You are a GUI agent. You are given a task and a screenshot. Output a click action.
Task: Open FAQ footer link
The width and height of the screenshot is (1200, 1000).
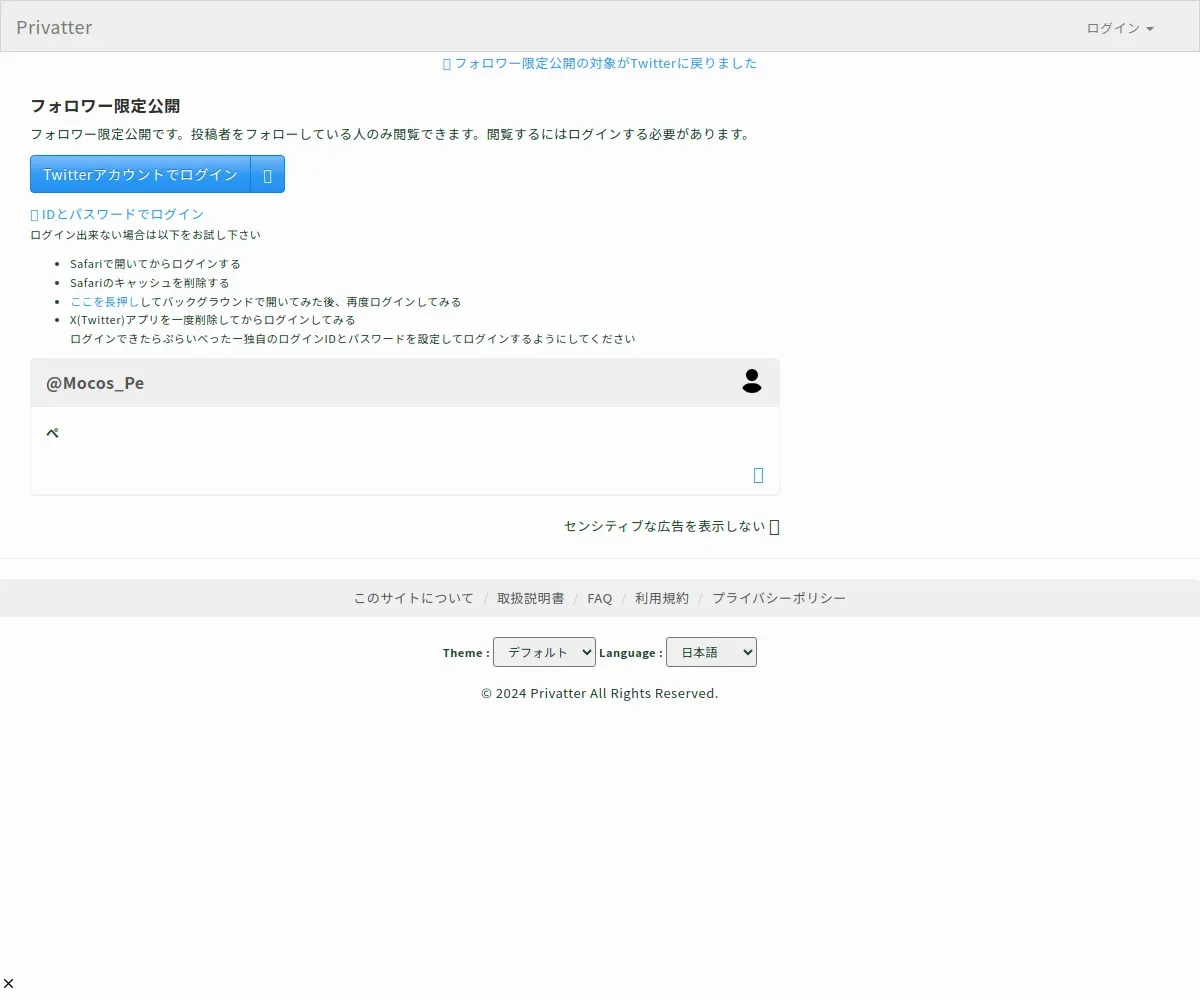tap(599, 598)
